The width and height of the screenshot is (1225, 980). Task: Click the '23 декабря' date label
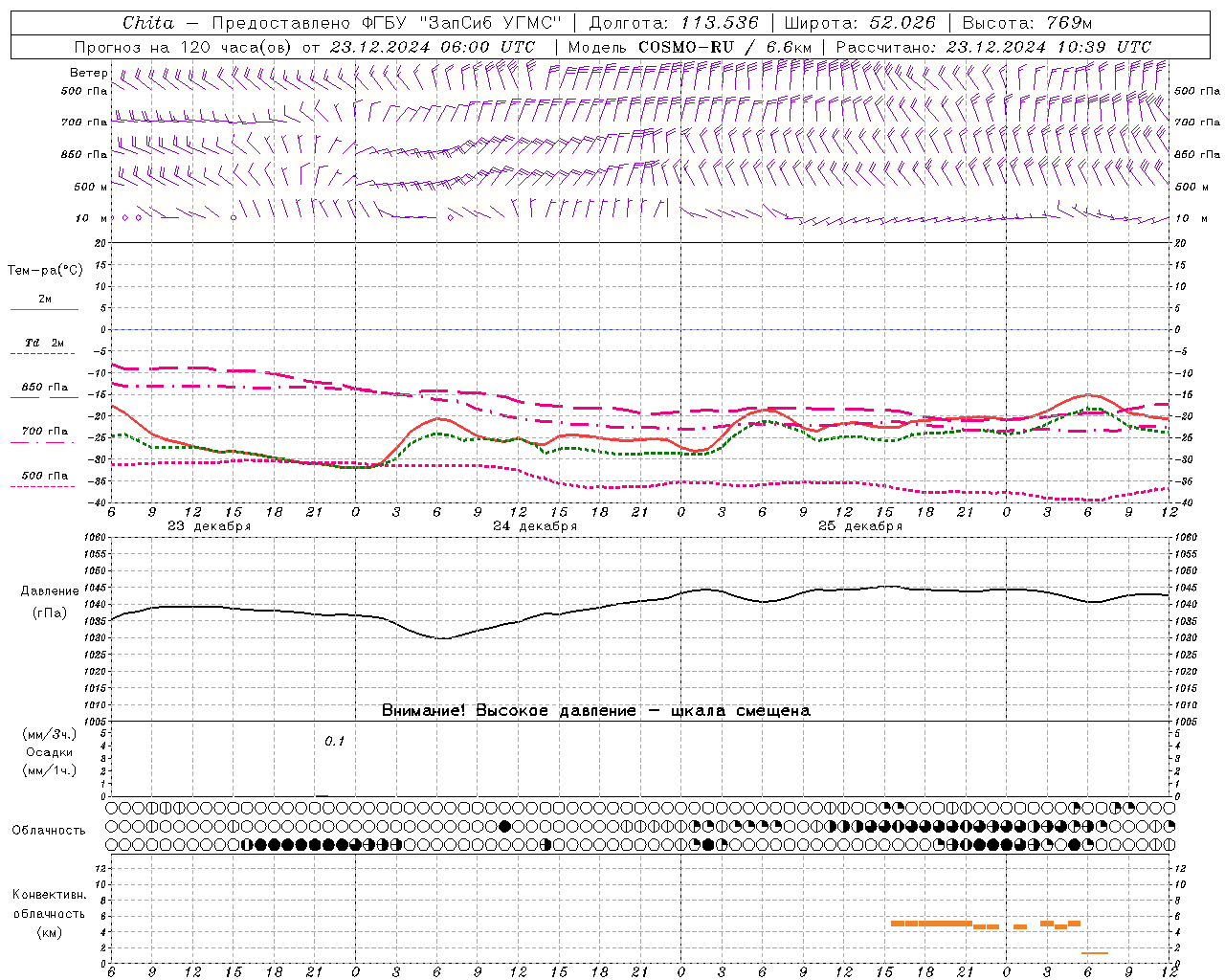209,526
